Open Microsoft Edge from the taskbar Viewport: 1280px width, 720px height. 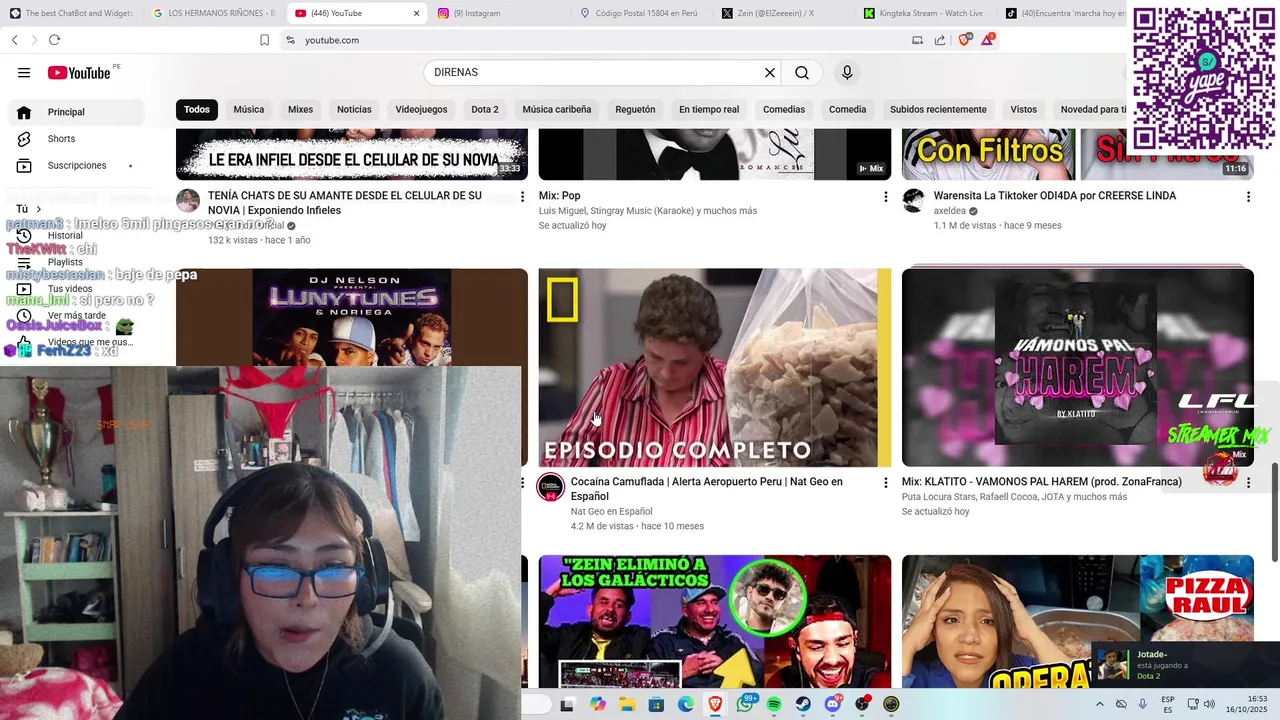686,704
